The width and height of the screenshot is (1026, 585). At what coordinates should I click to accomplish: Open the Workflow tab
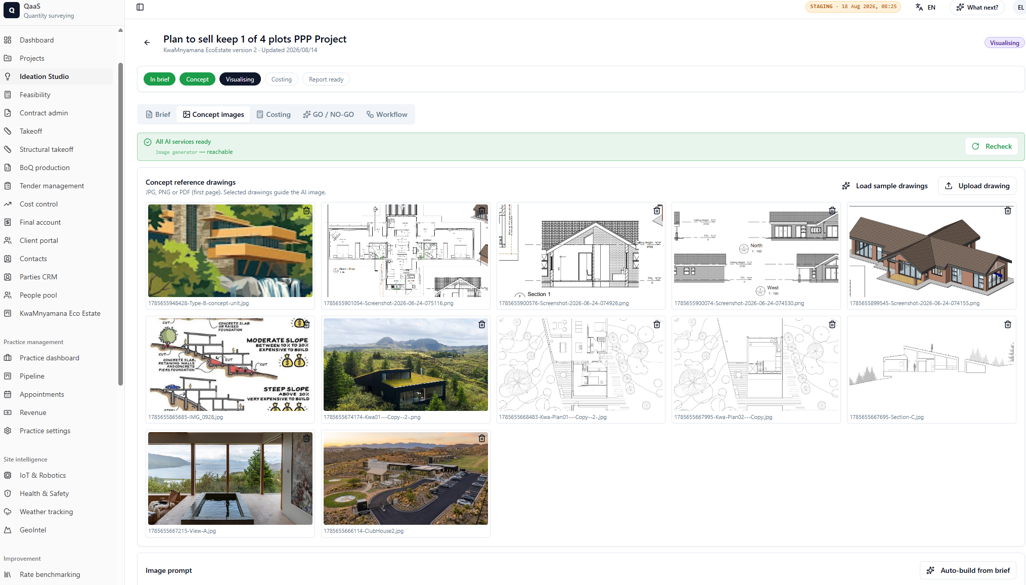pyautogui.click(x=387, y=115)
